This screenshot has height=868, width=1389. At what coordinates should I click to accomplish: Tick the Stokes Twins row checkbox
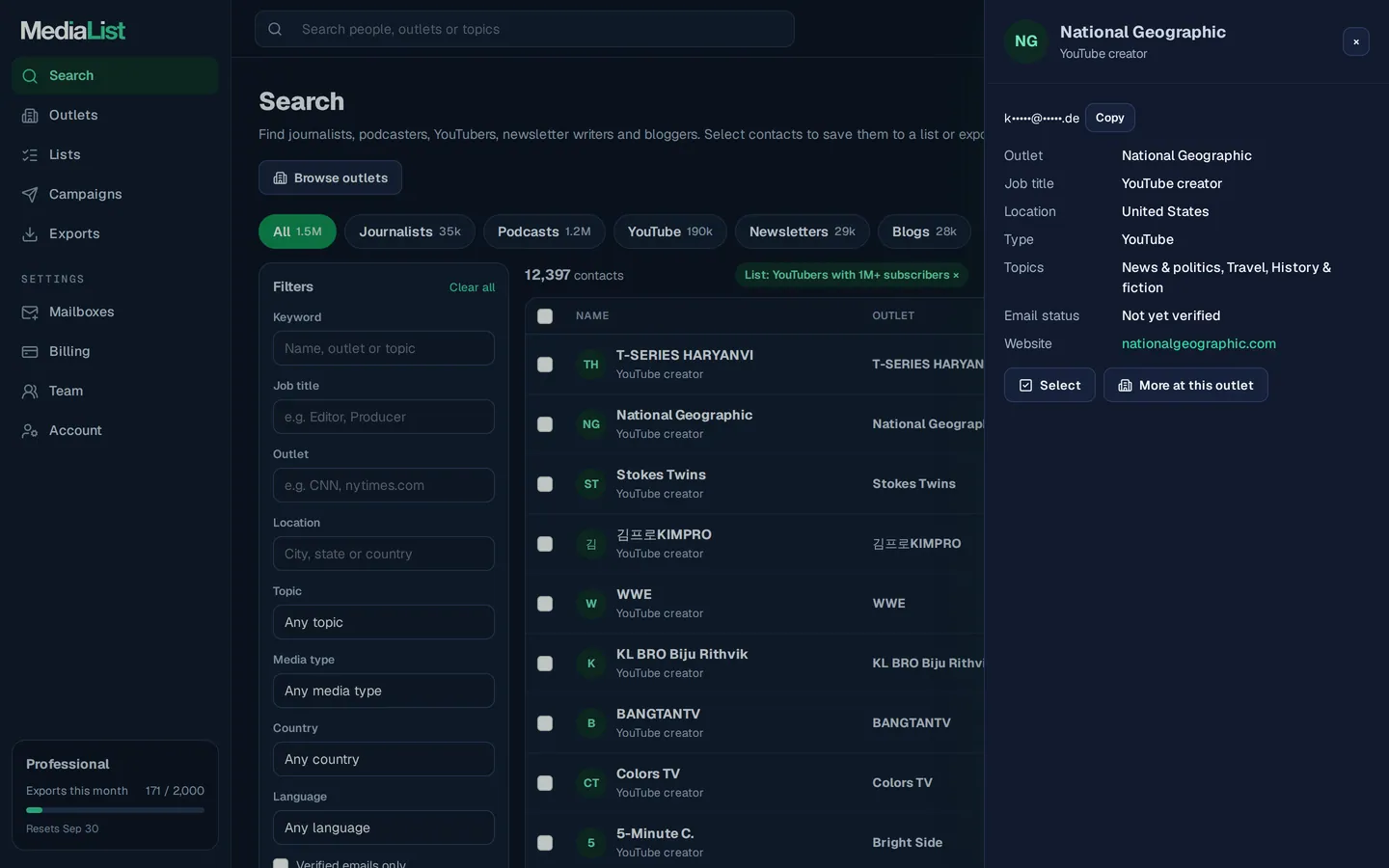click(x=545, y=484)
